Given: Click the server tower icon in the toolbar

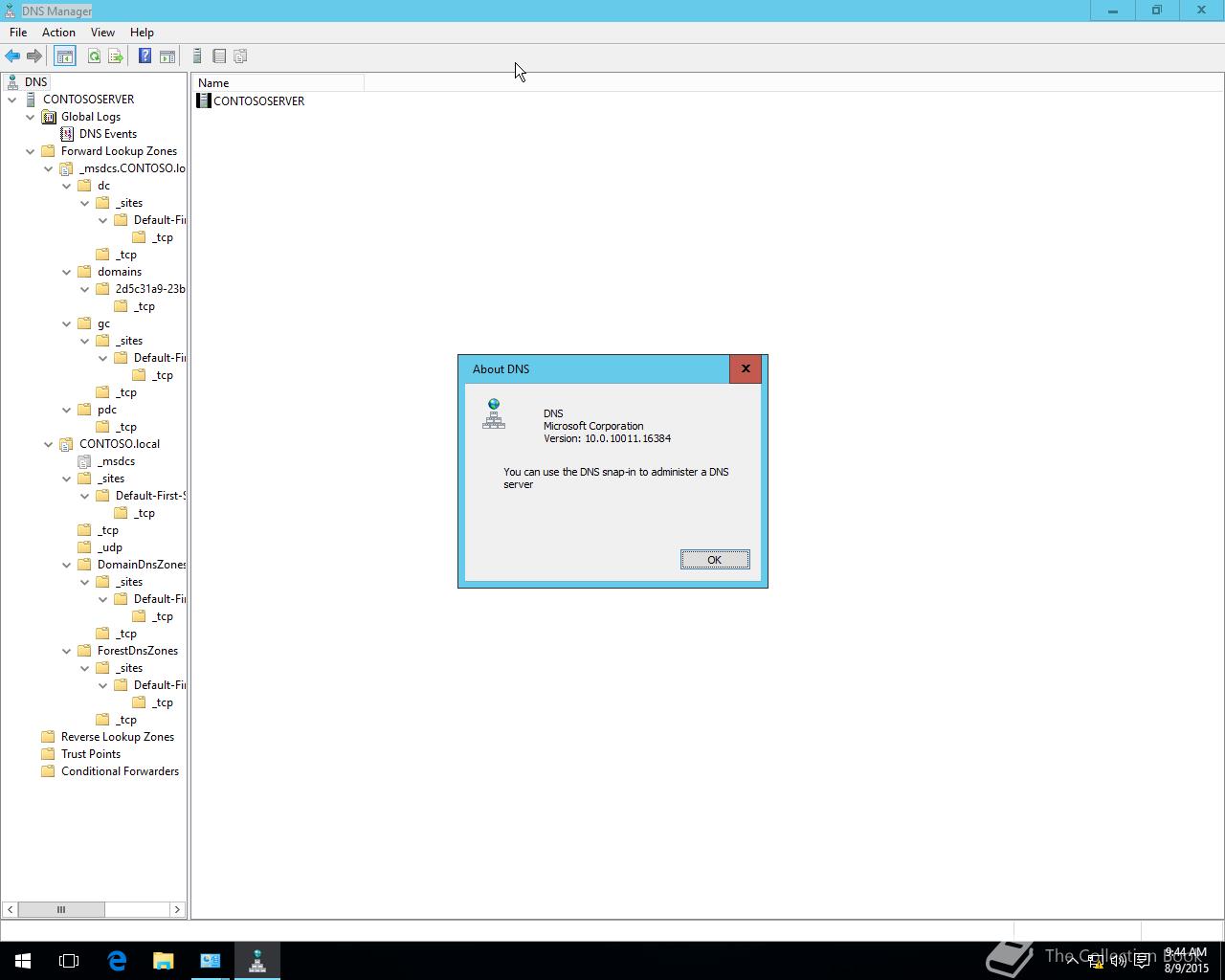Looking at the screenshot, I should 197,56.
